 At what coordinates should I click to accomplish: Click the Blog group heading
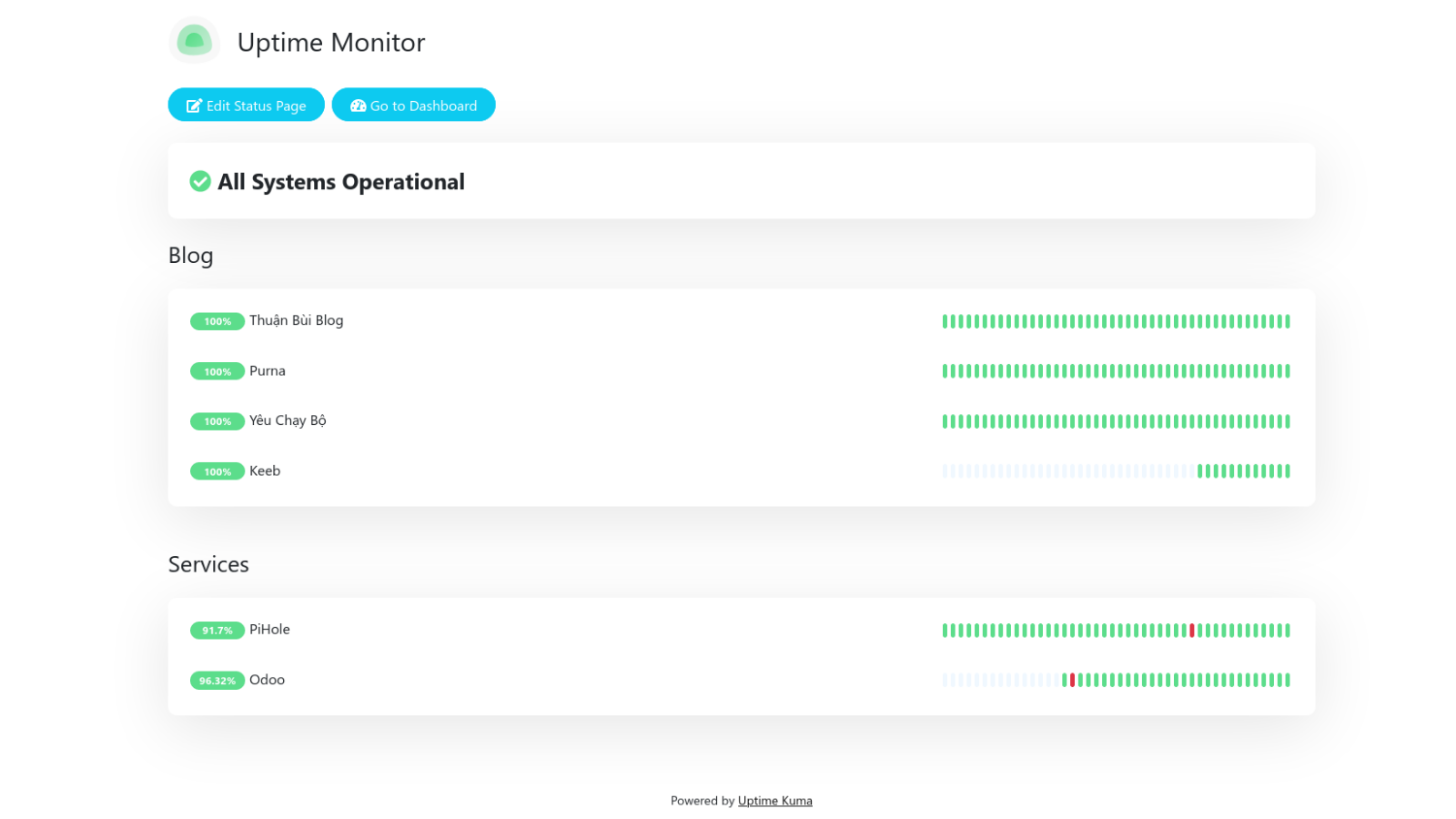pos(190,256)
